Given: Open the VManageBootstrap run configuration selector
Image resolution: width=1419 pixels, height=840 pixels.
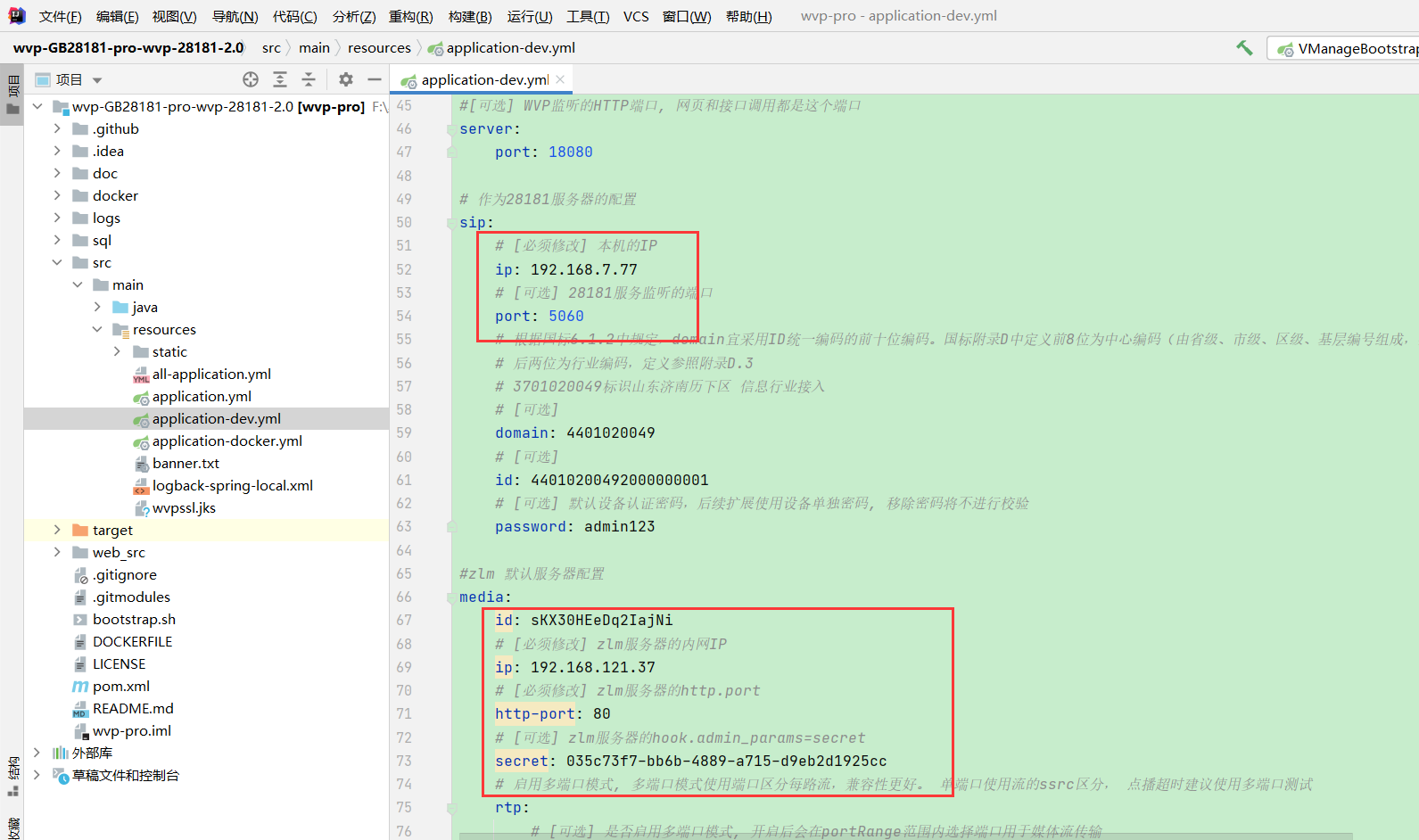Looking at the screenshot, I should tap(1347, 48).
